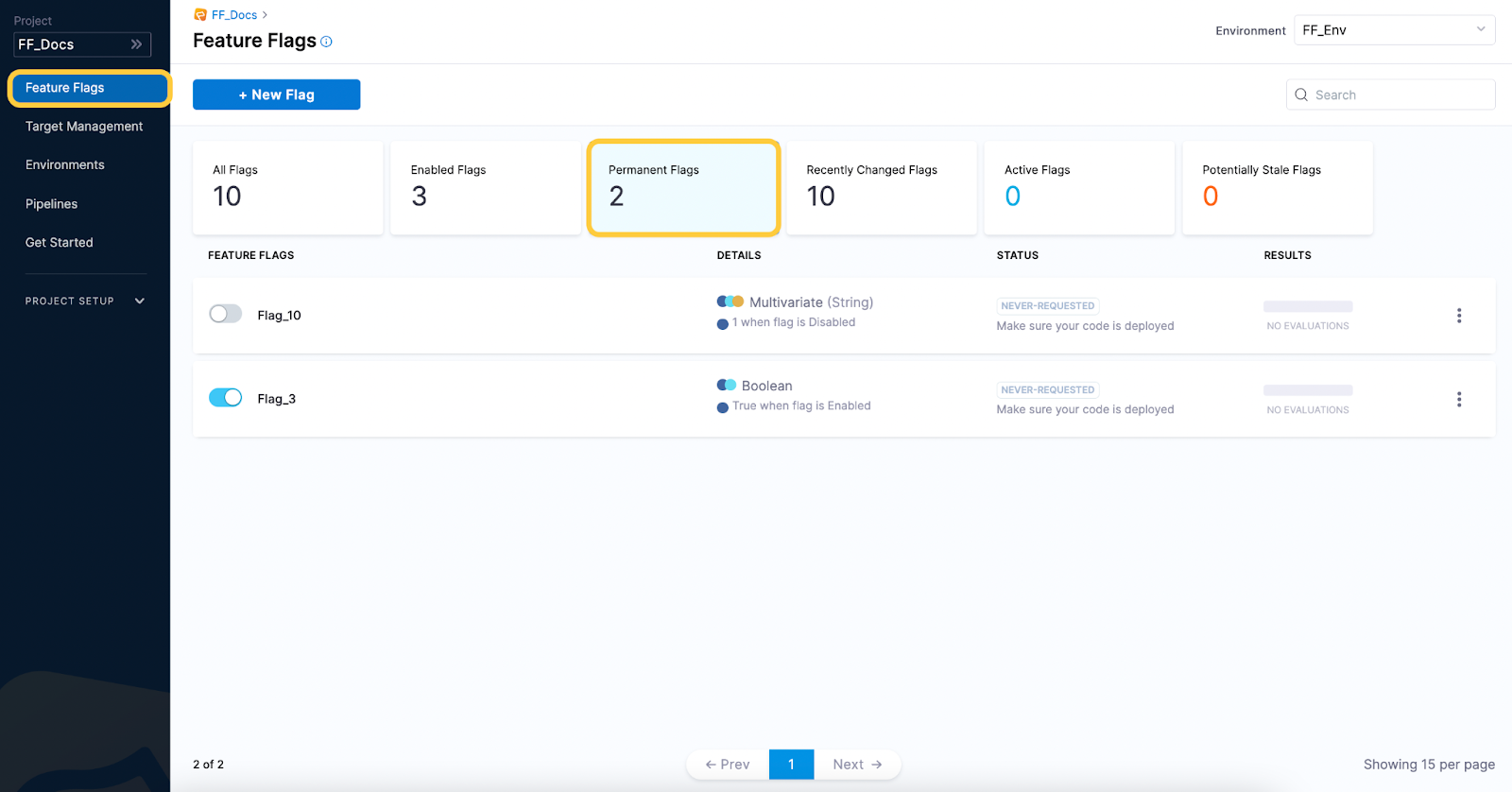Viewport: 1512px width, 792px height.
Task: Go to Pipelines in the sidebar
Action: click(x=52, y=204)
